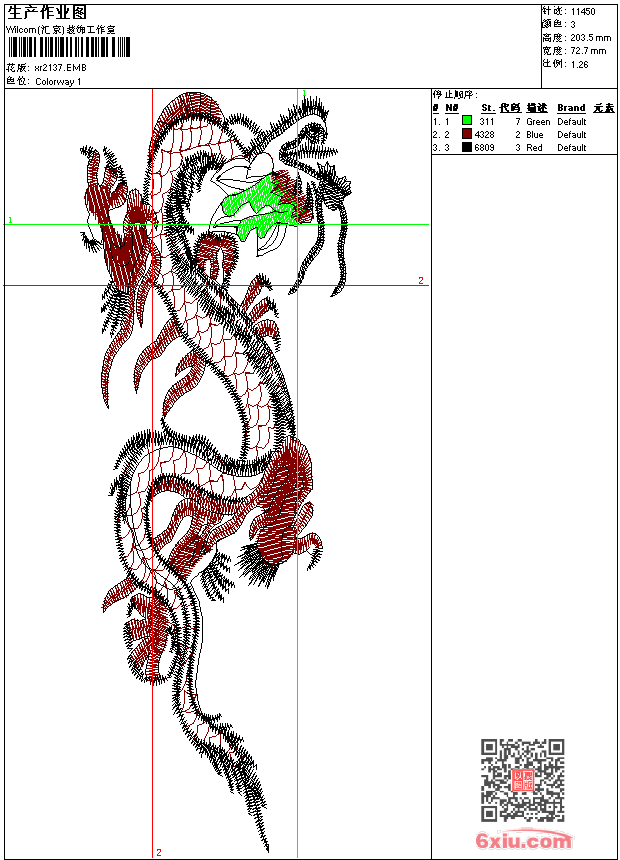
Task: Select the "Green" description cell
Action: coord(538,122)
